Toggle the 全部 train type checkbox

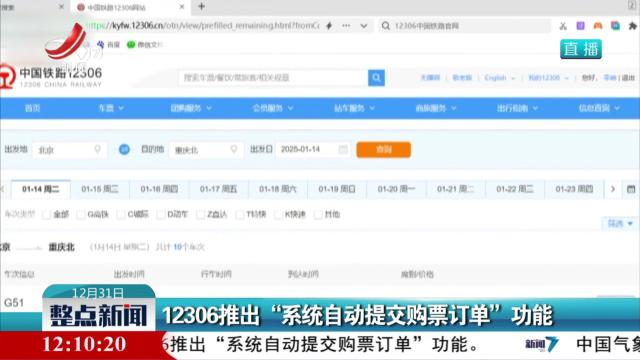click(x=47, y=214)
